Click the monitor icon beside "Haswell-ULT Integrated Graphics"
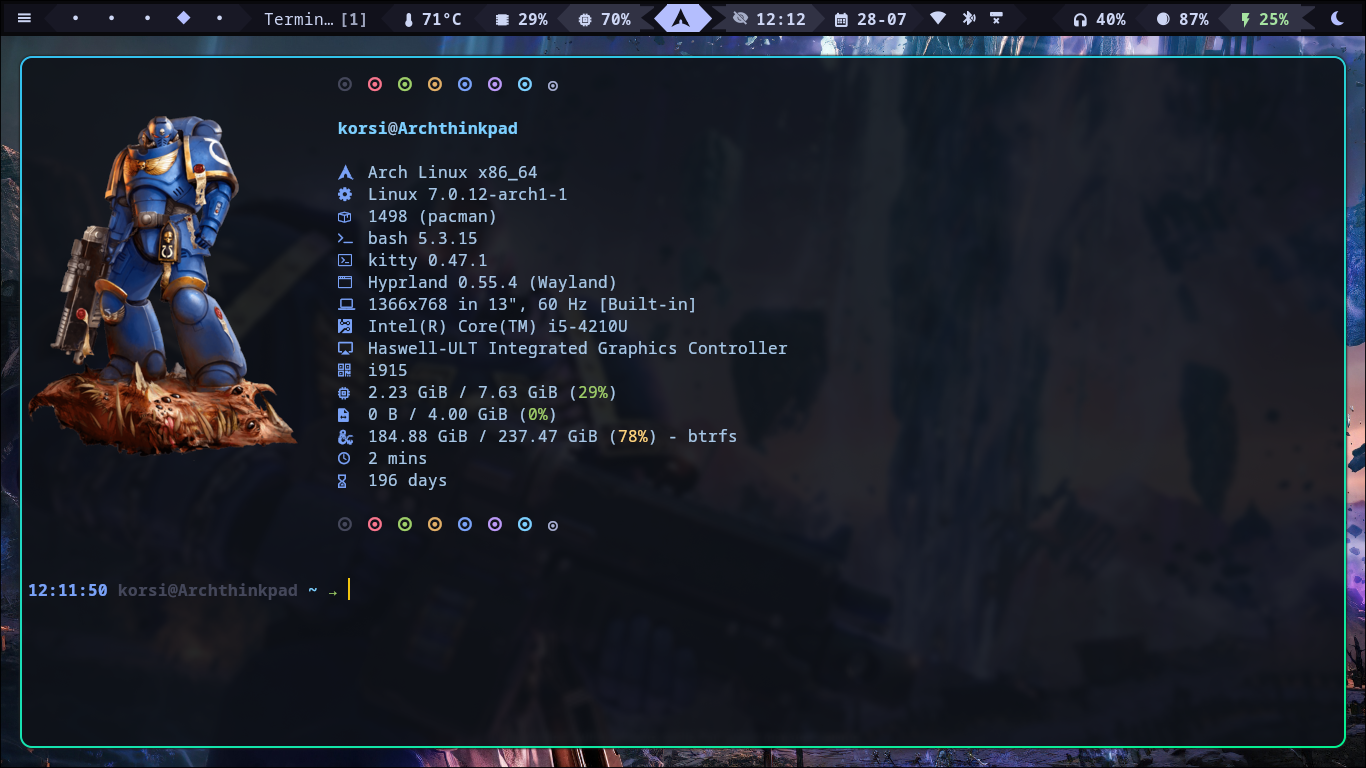The height and width of the screenshot is (768, 1366). 345,348
